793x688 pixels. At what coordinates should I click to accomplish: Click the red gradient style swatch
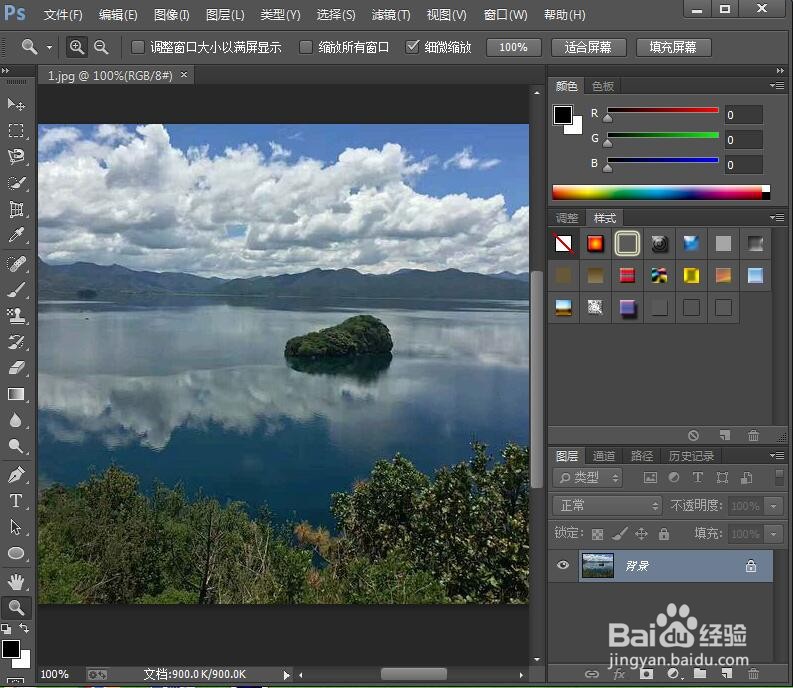point(595,243)
